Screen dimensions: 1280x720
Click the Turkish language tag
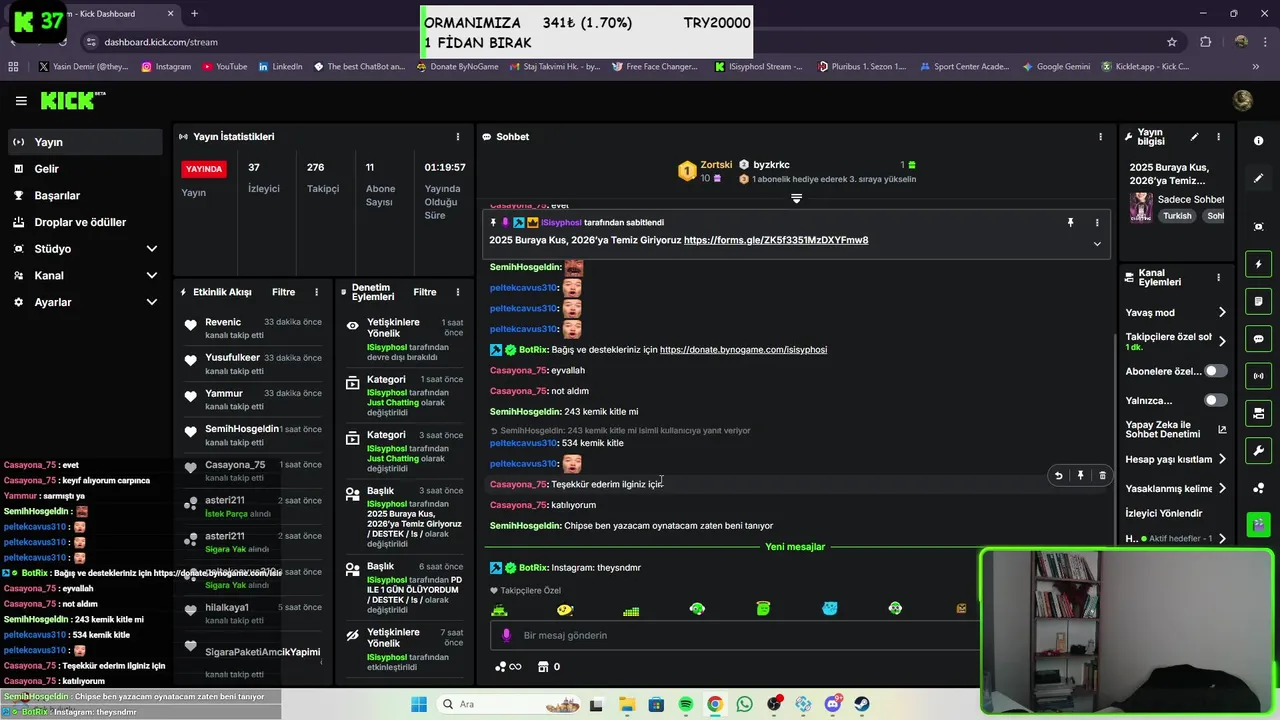coord(1177,216)
